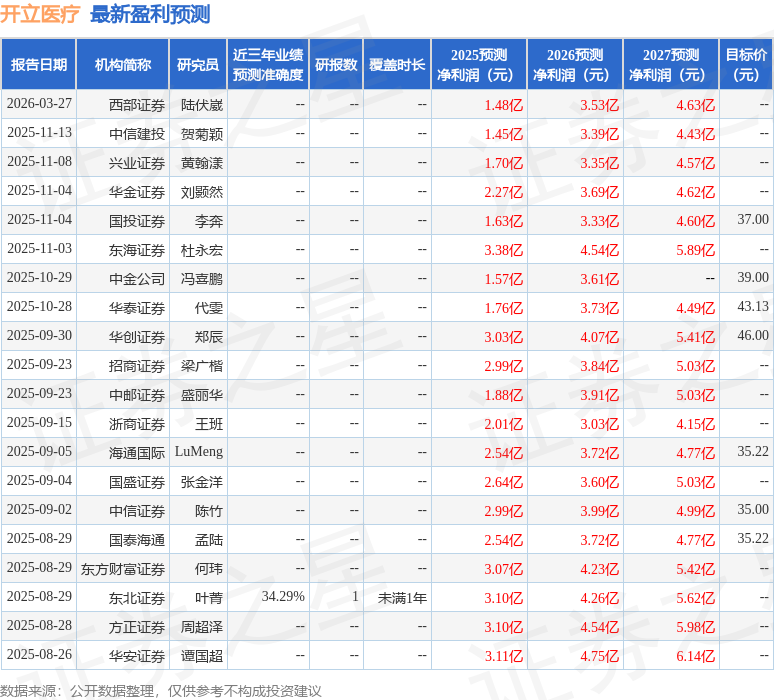Select the date 2025-09-15 cell
Viewport: 774px width, 700px height.
(39, 423)
